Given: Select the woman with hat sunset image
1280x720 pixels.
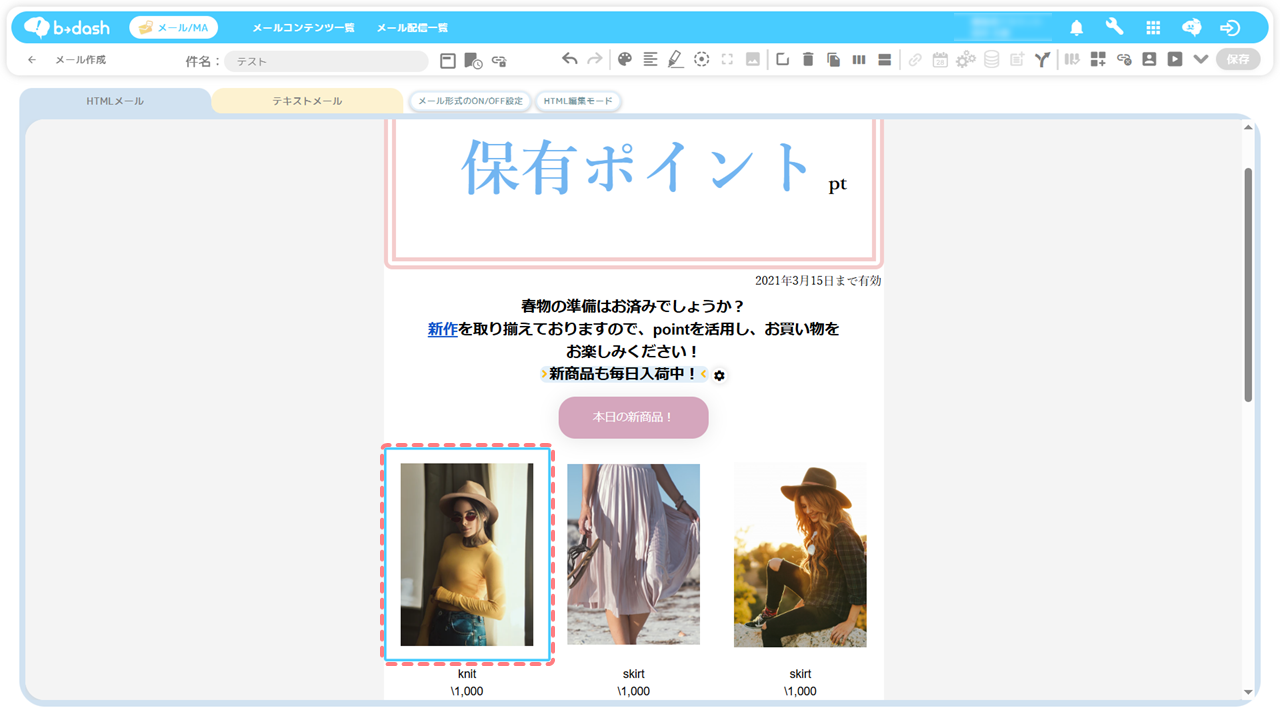Looking at the screenshot, I should click(800, 554).
